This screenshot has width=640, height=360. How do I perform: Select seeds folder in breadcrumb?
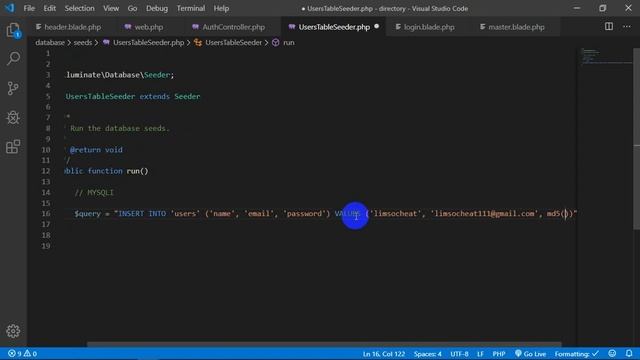82,42
